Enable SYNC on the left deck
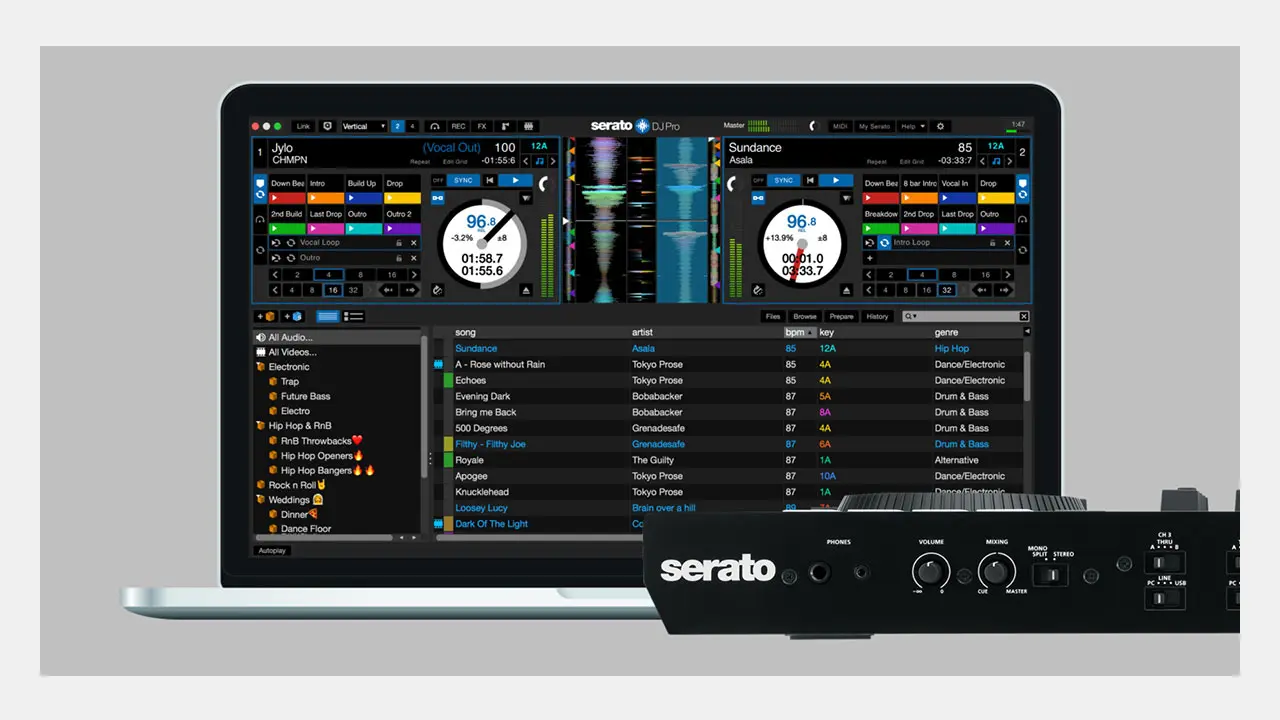The image size is (1280, 720). (x=462, y=180)
